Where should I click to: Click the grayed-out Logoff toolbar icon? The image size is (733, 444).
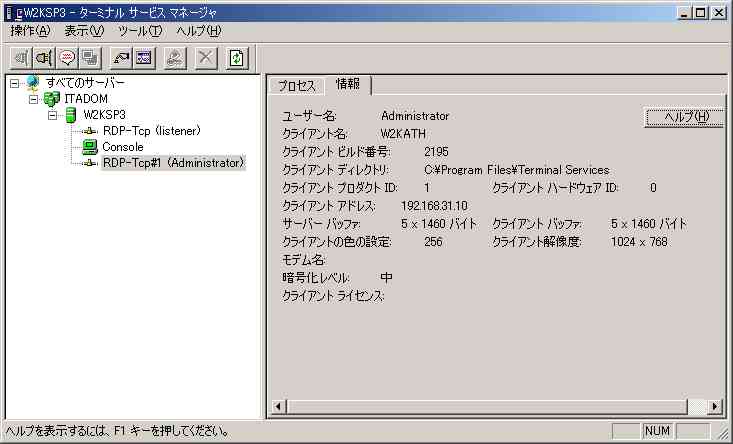pyautogui.click(x=175, y=58)
